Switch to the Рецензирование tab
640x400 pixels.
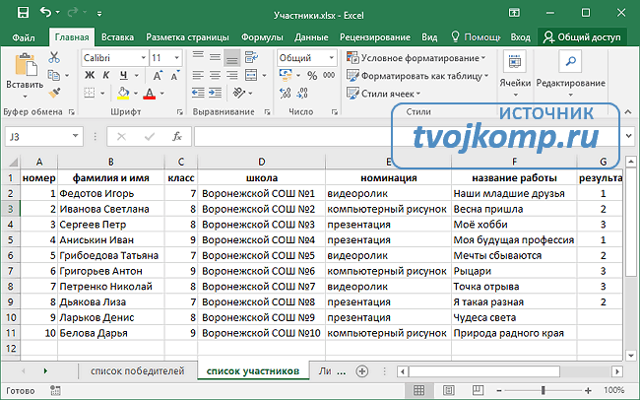coord(375,38)
